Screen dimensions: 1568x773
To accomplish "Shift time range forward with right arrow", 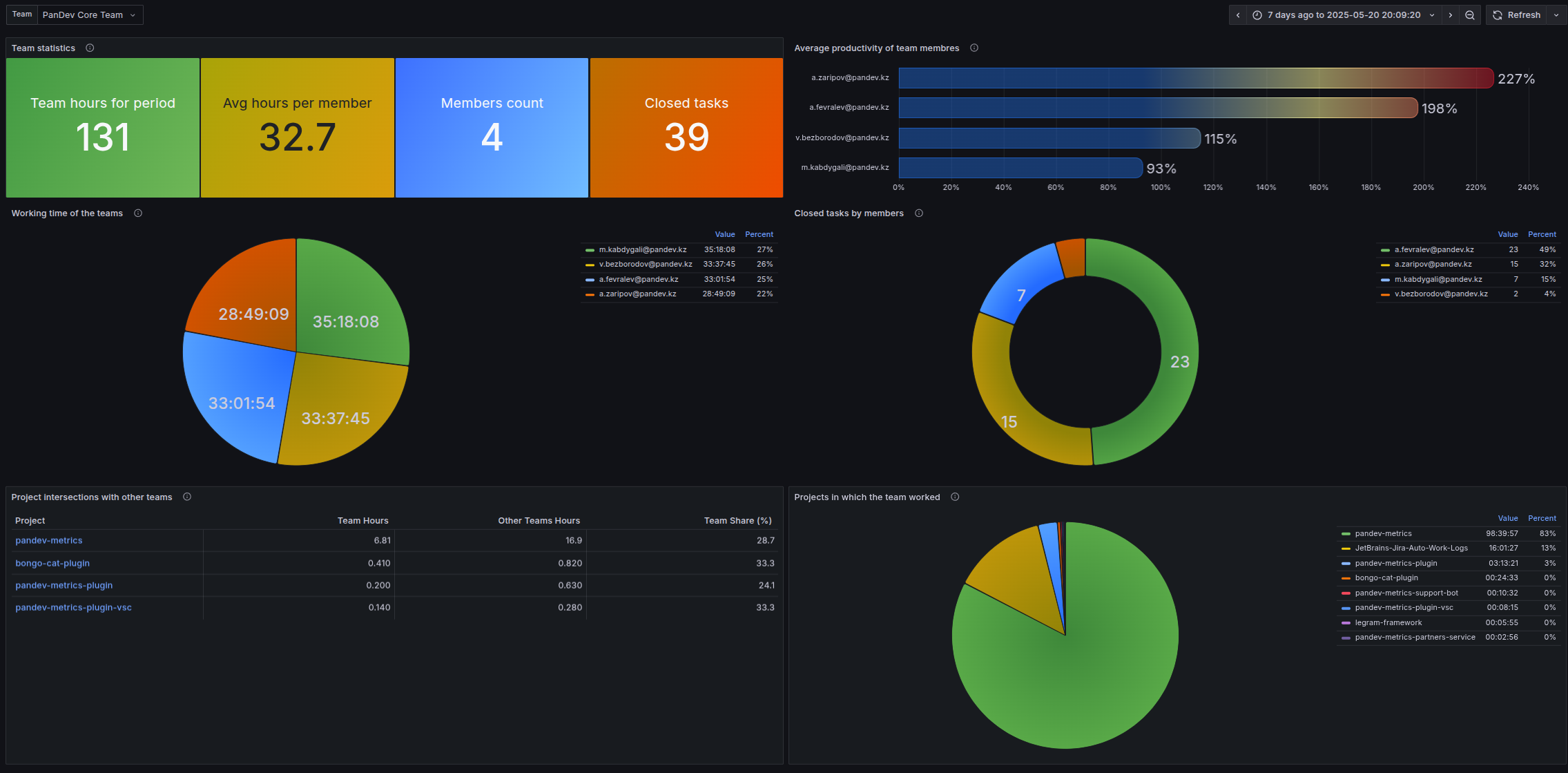I will coord(1451,15).
